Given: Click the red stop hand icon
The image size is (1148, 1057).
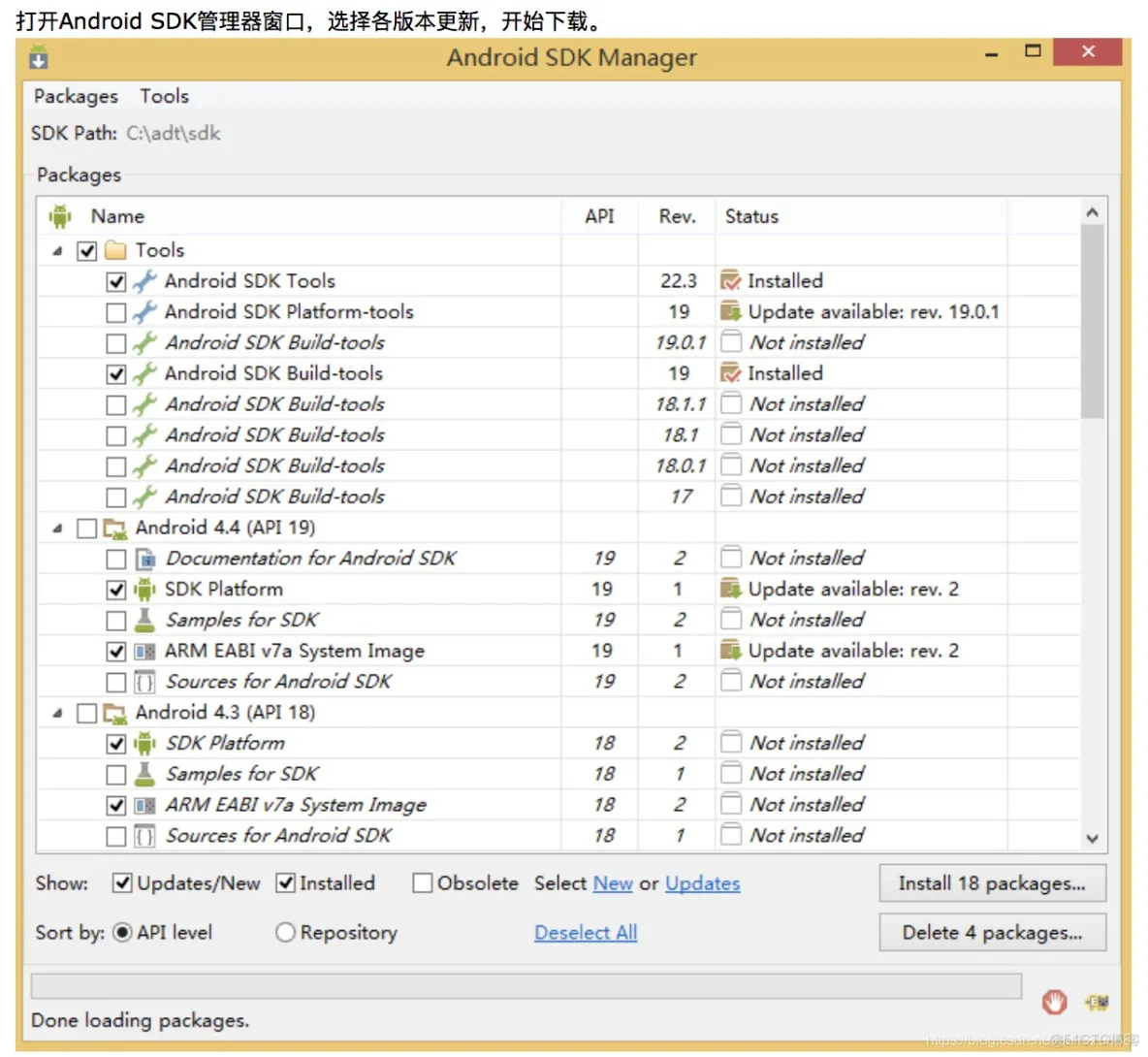Looking at the screenshot, I should [1054, 1002].
